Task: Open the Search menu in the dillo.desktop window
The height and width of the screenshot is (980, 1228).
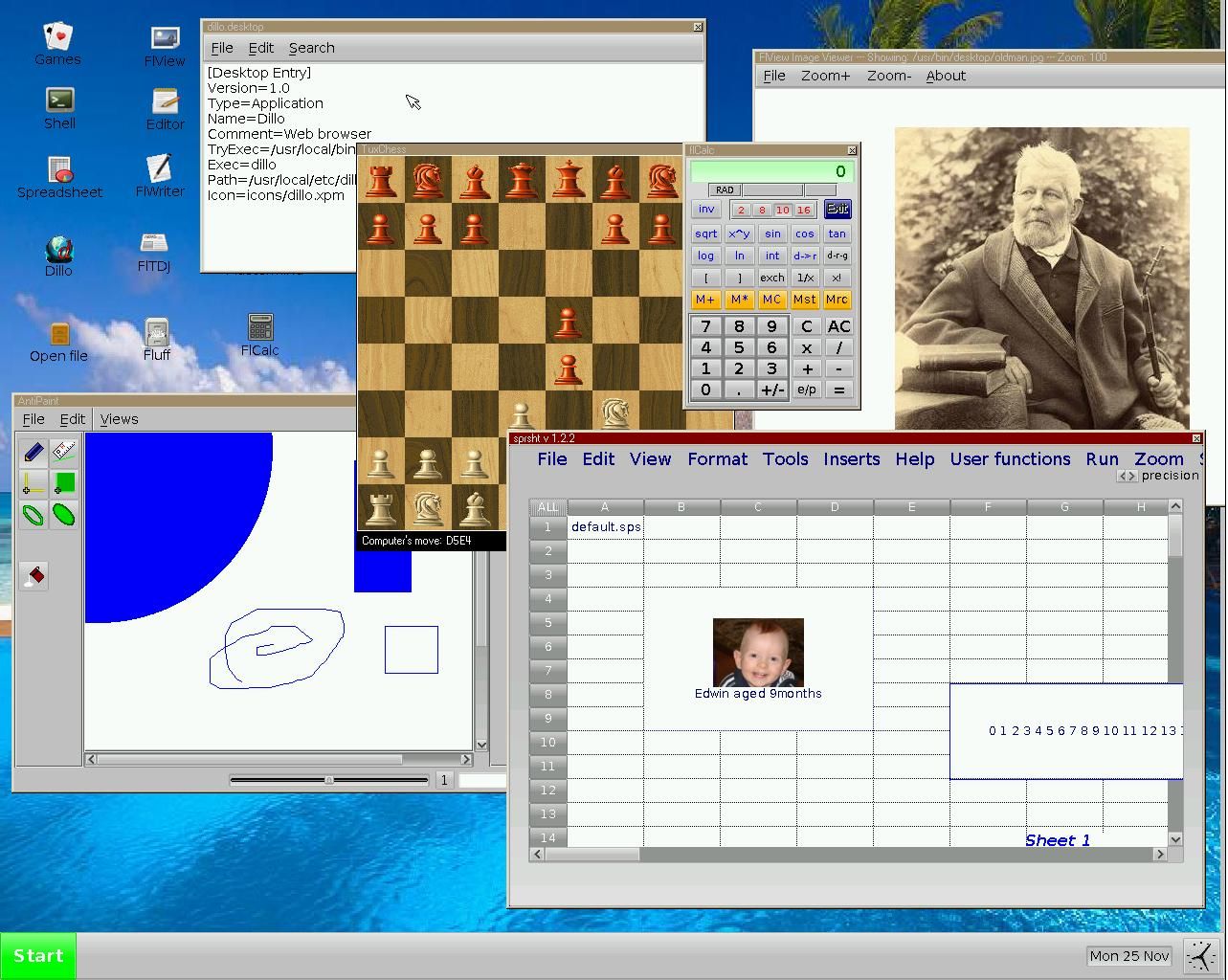Action: 311,48
